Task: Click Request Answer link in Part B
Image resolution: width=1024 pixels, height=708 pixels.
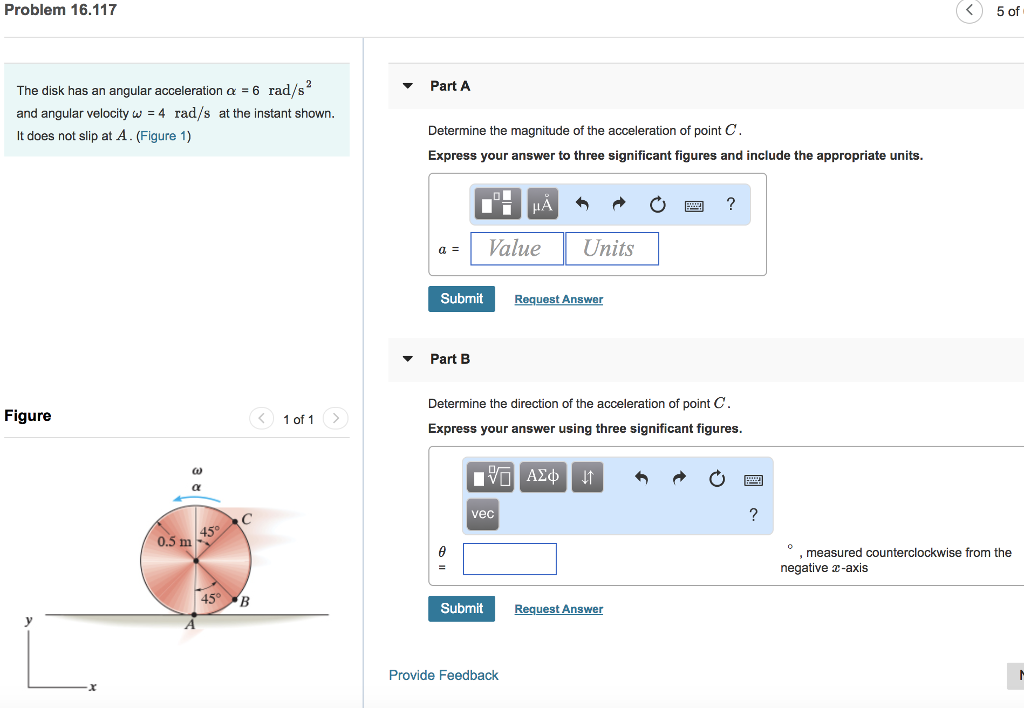Action: click(x=558, y=609)
